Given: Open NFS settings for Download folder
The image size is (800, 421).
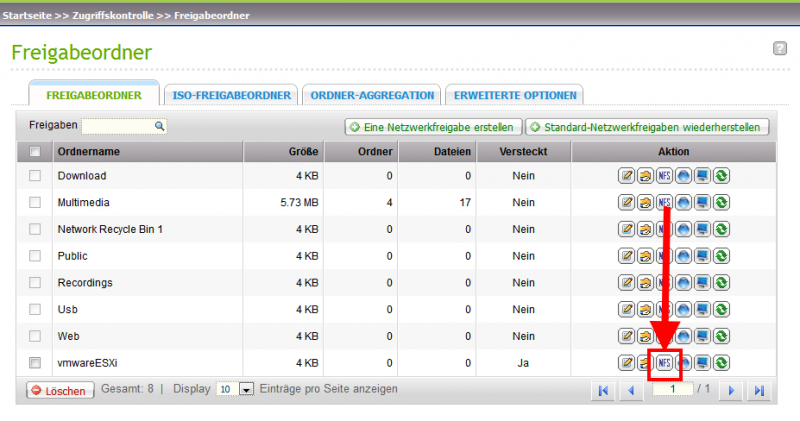Looking at the screenshot, I should [x=664, y=176].
